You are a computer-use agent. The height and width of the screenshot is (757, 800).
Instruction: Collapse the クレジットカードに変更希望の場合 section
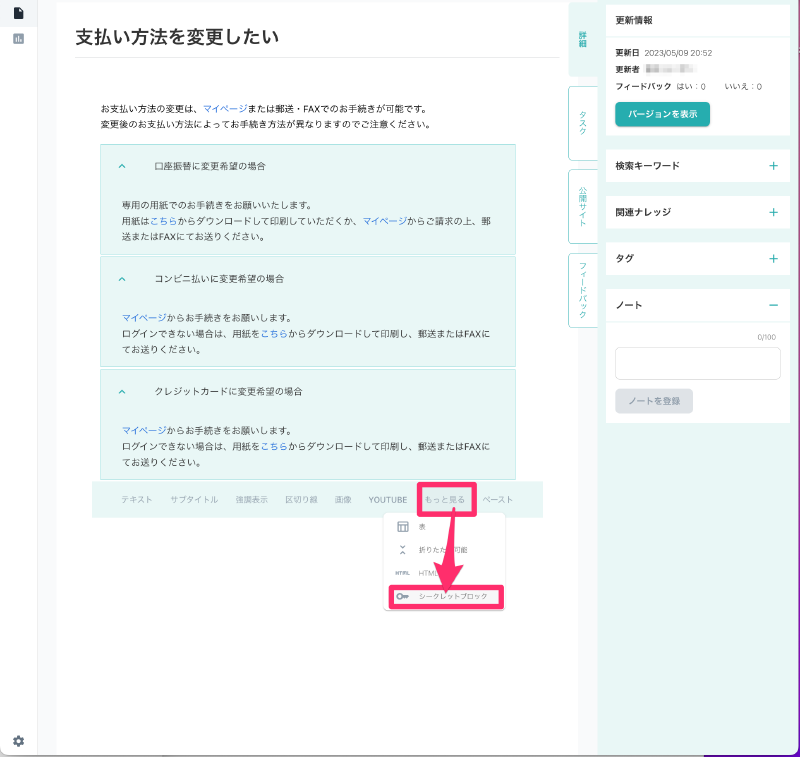coord(122,392)
